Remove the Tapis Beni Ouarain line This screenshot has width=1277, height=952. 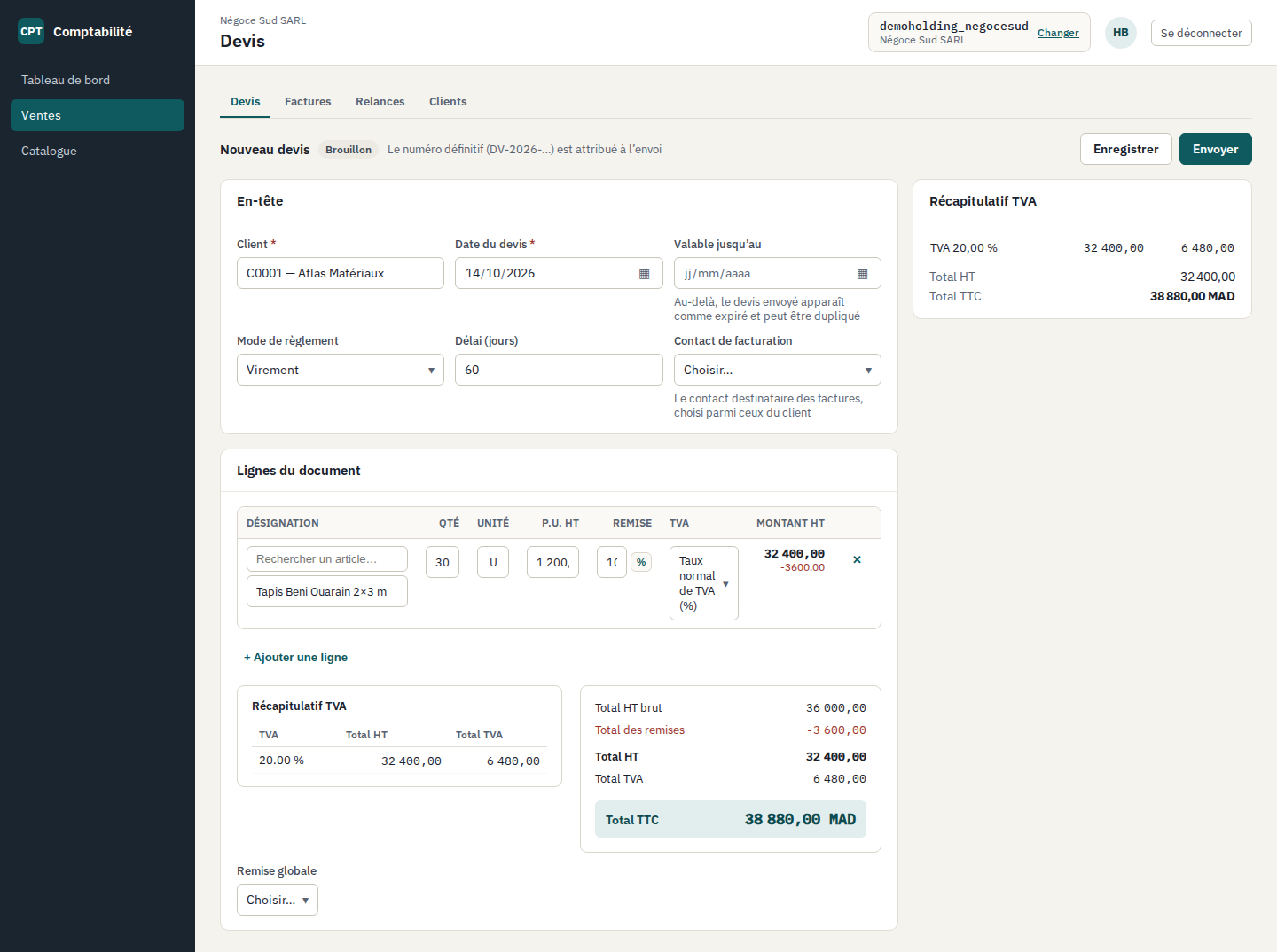click(857, 559)
